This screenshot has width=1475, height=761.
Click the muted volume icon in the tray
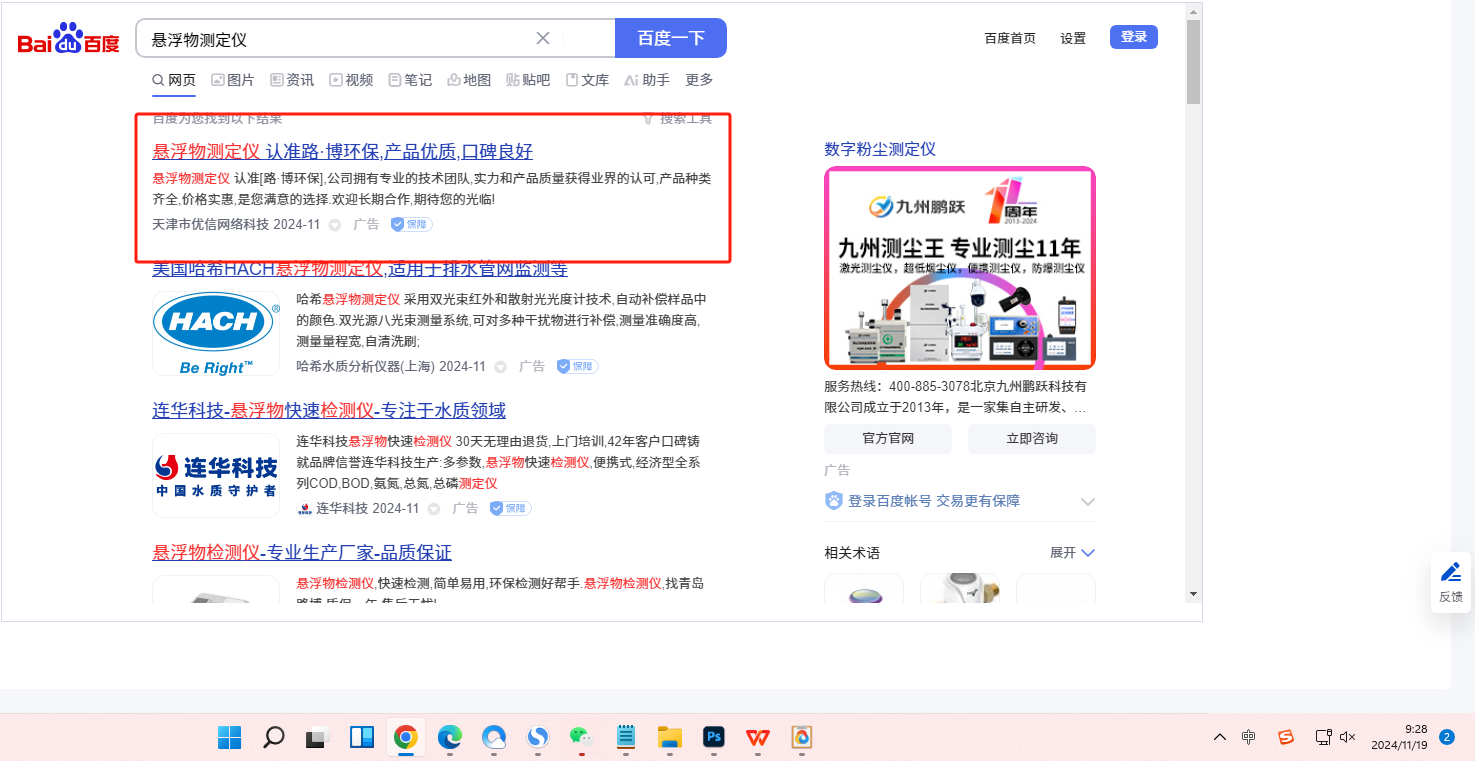(1347, 738)
